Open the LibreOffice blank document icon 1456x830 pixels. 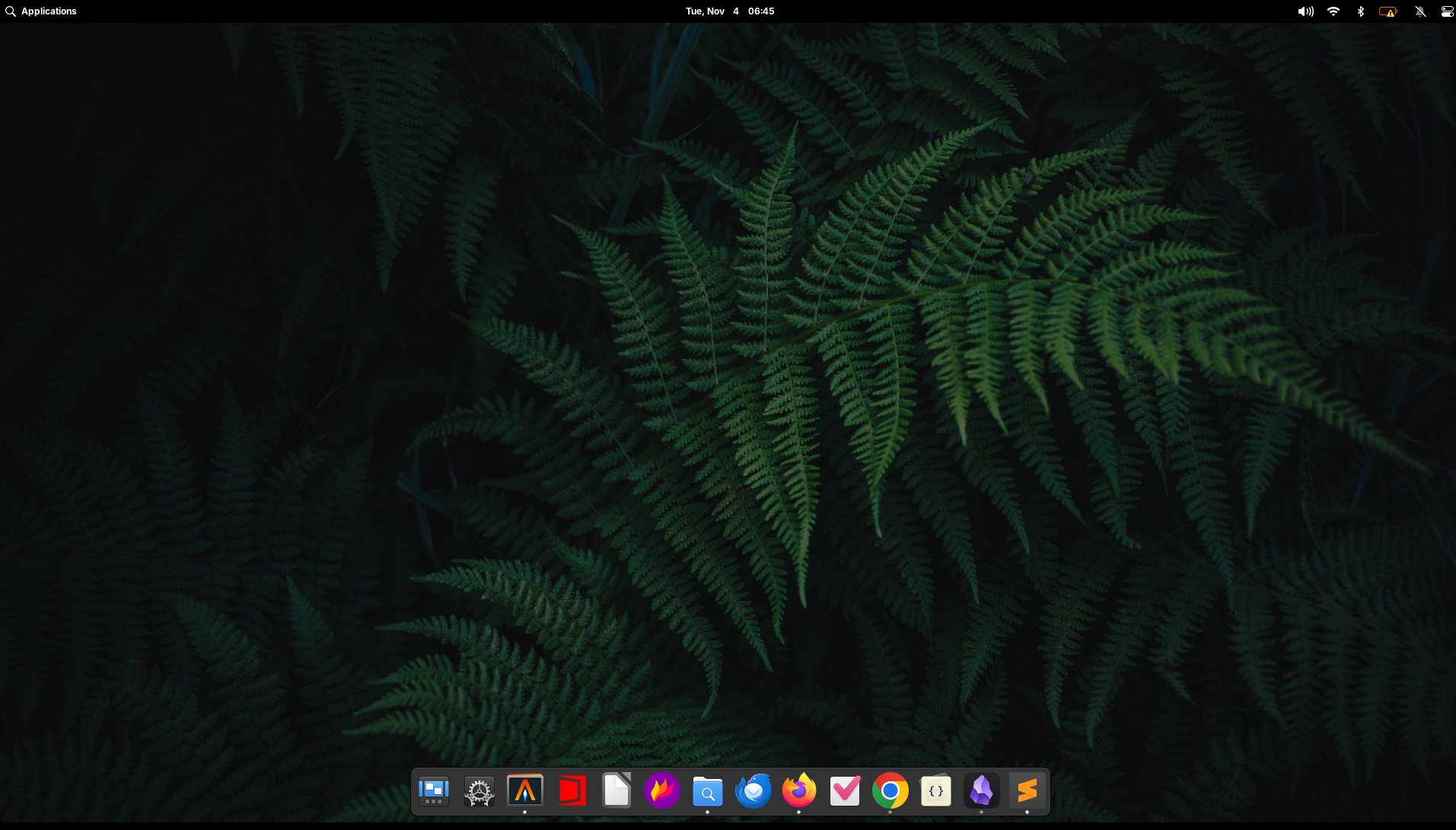point(616,791)
